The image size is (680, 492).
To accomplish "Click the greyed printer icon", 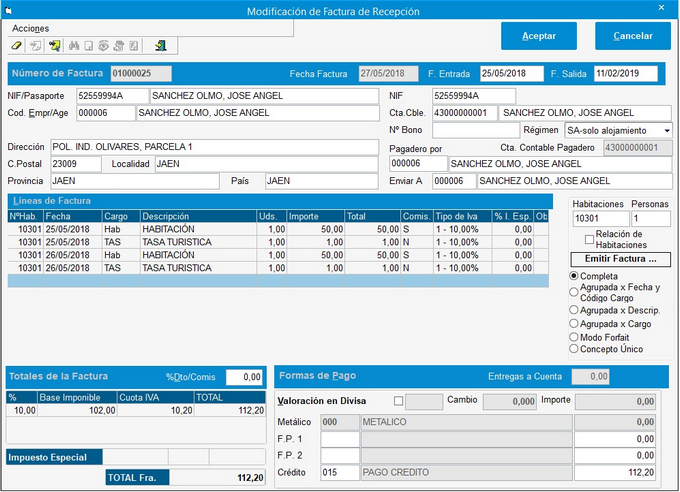I will [x=119, y=45].
